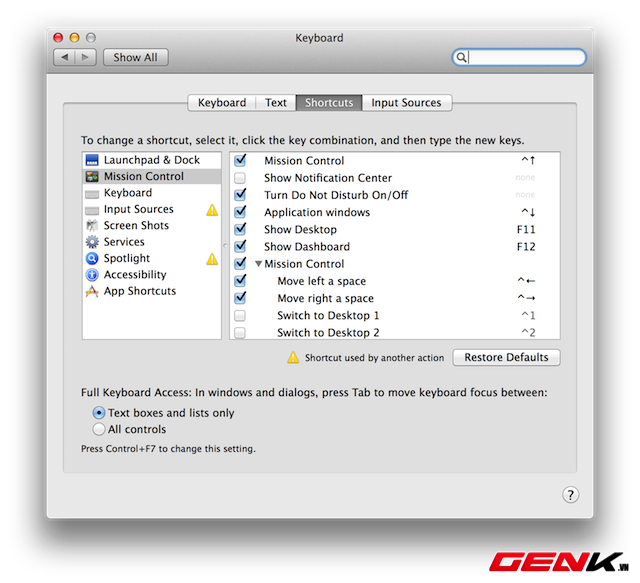Select Spotlight category in list
Viewport: 640px width, 583px height.
152,258
